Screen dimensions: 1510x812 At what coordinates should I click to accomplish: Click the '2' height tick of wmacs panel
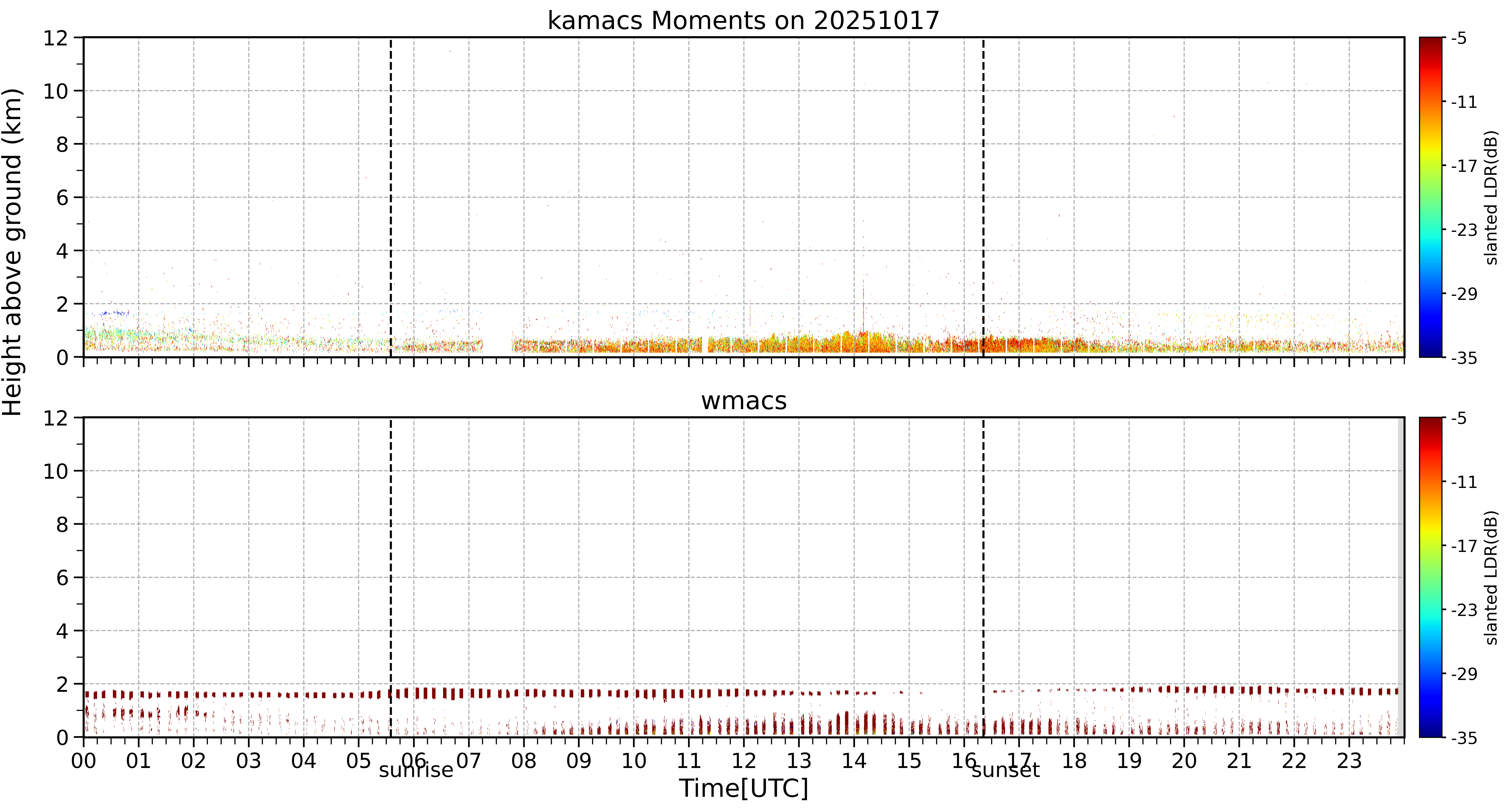(x=62, y=684)
